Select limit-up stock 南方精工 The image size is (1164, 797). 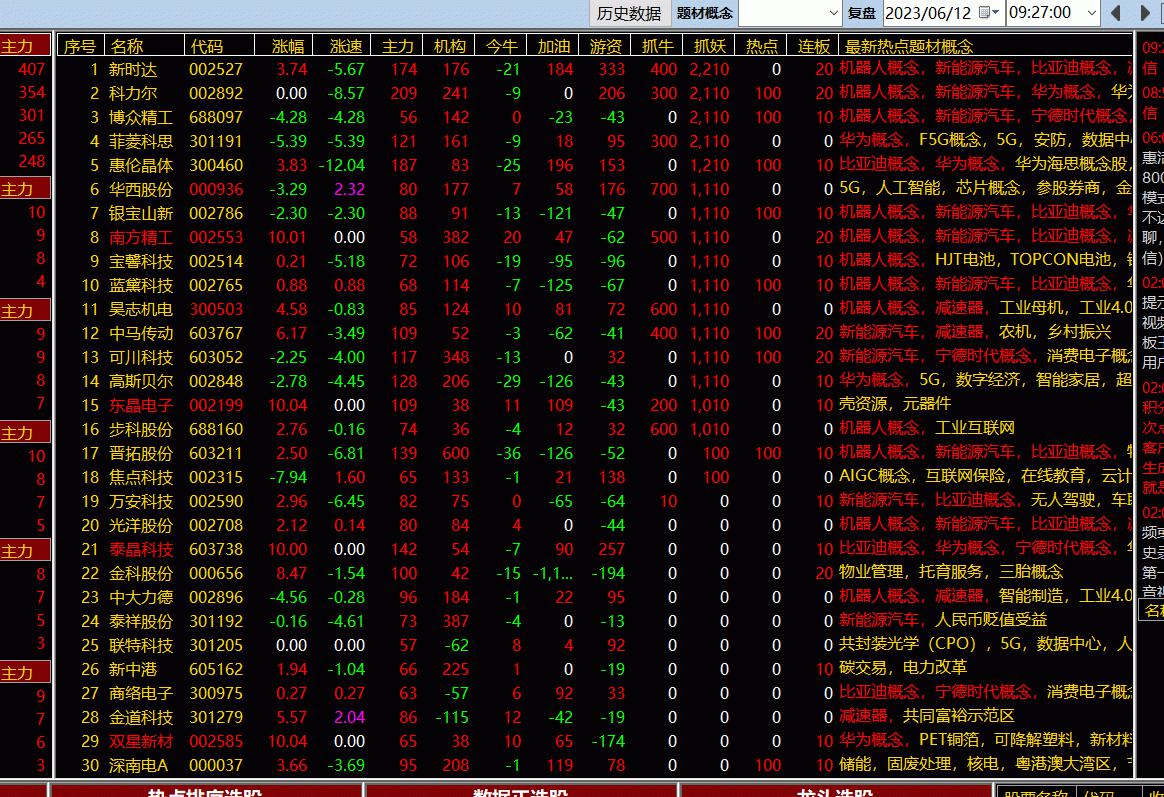pyautogui.click(x=595, y=237)
